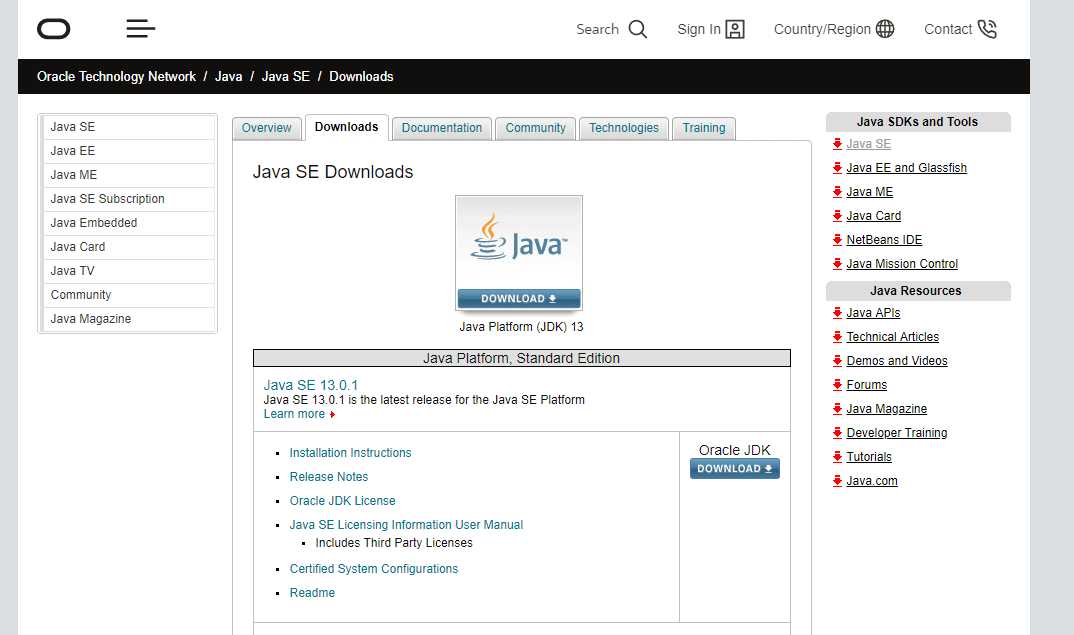Click the Java breadcrumb link
The height and width of the screenshot is (635, 1074).
229,77
